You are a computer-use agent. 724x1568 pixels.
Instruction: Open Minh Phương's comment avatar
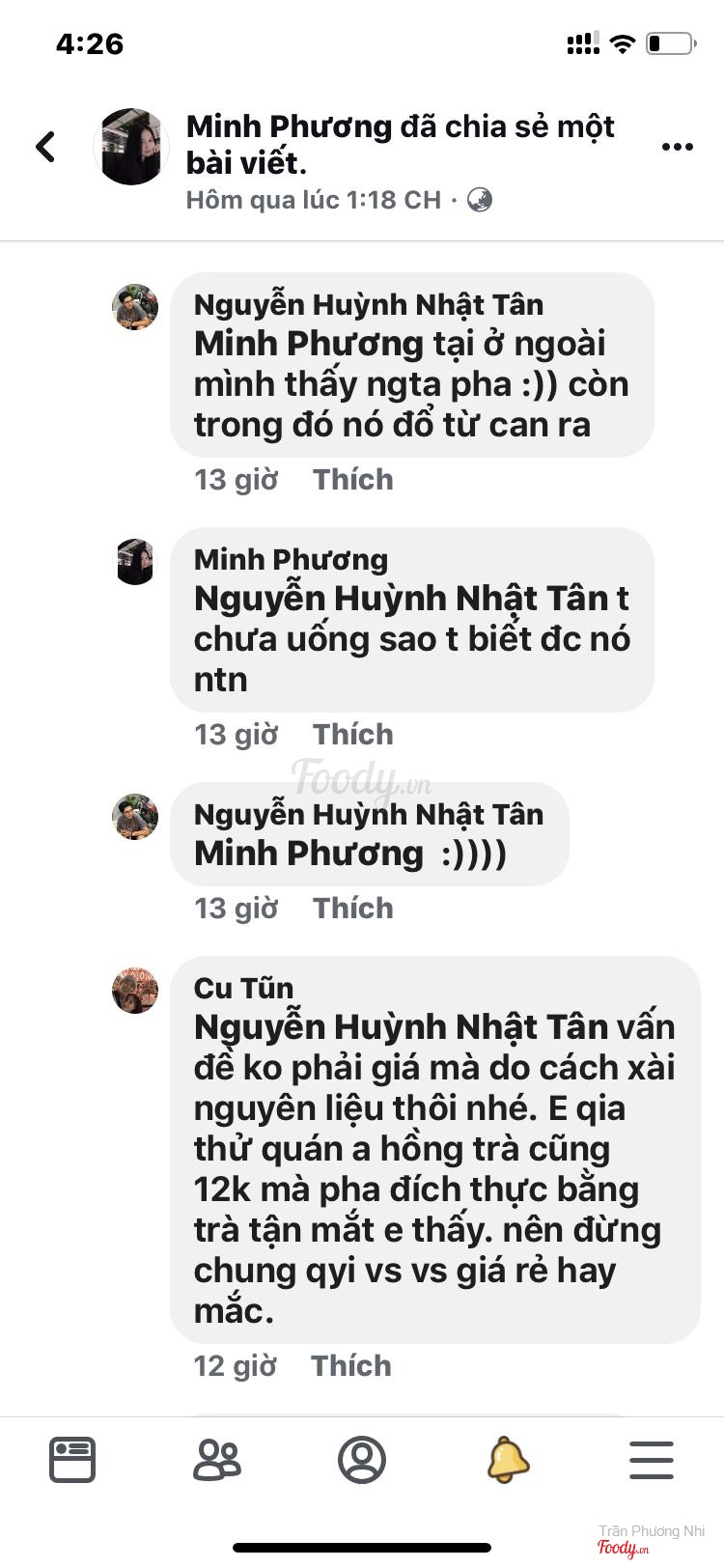click(135, 562)
